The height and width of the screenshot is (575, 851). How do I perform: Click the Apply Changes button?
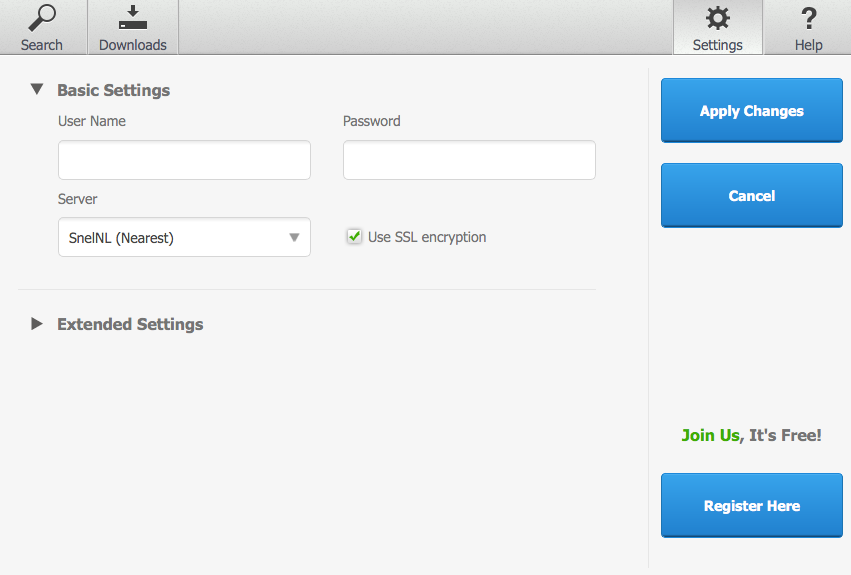752,110
